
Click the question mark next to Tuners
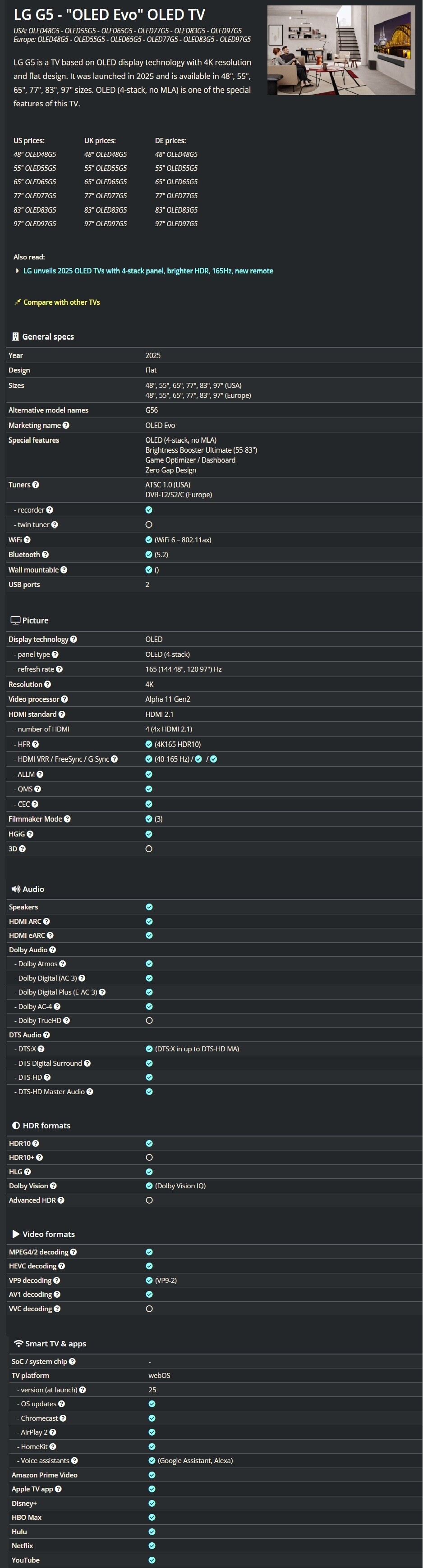[x=35, y=485]
